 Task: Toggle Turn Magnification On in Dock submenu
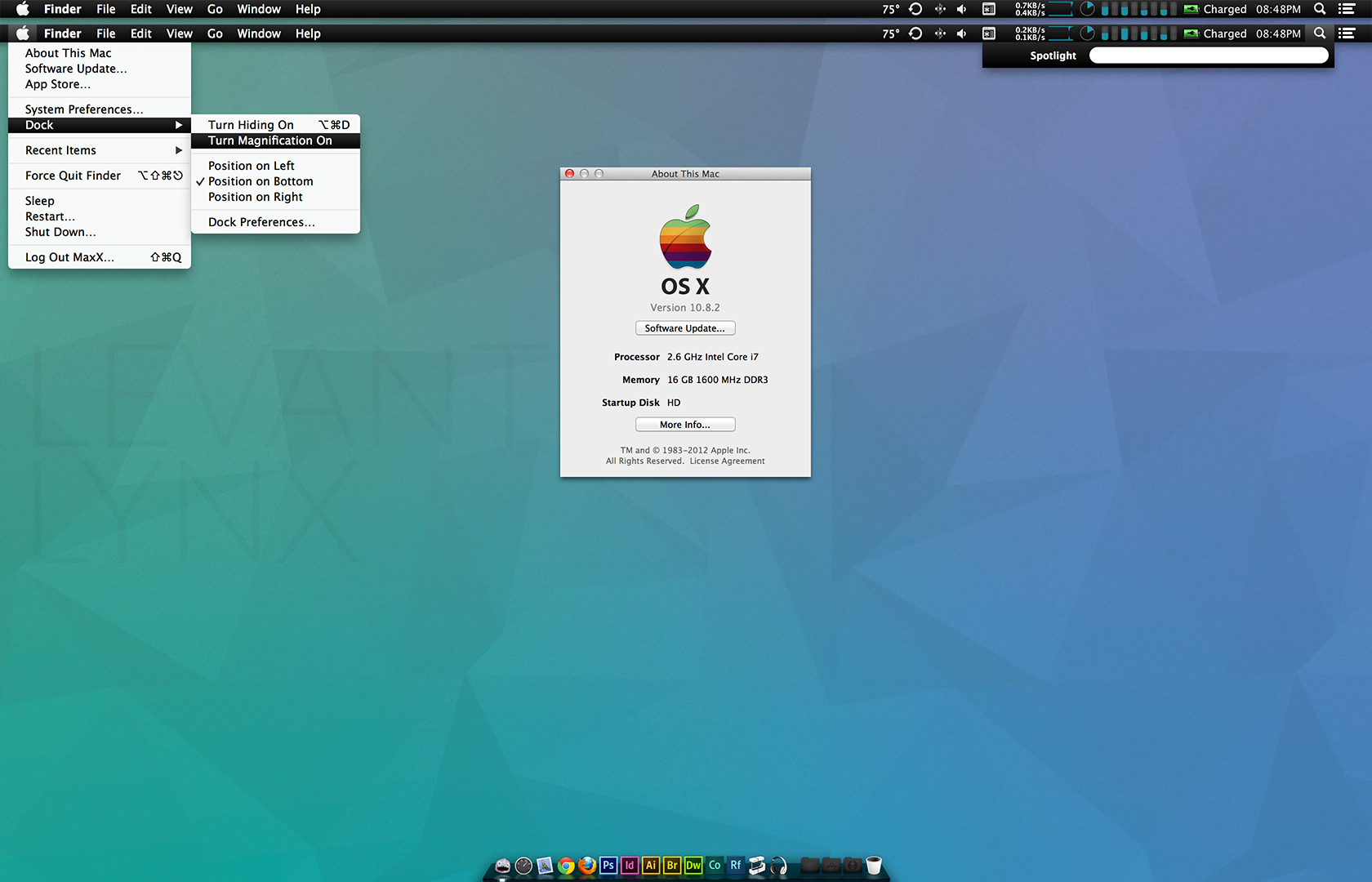tap(270, 140)
